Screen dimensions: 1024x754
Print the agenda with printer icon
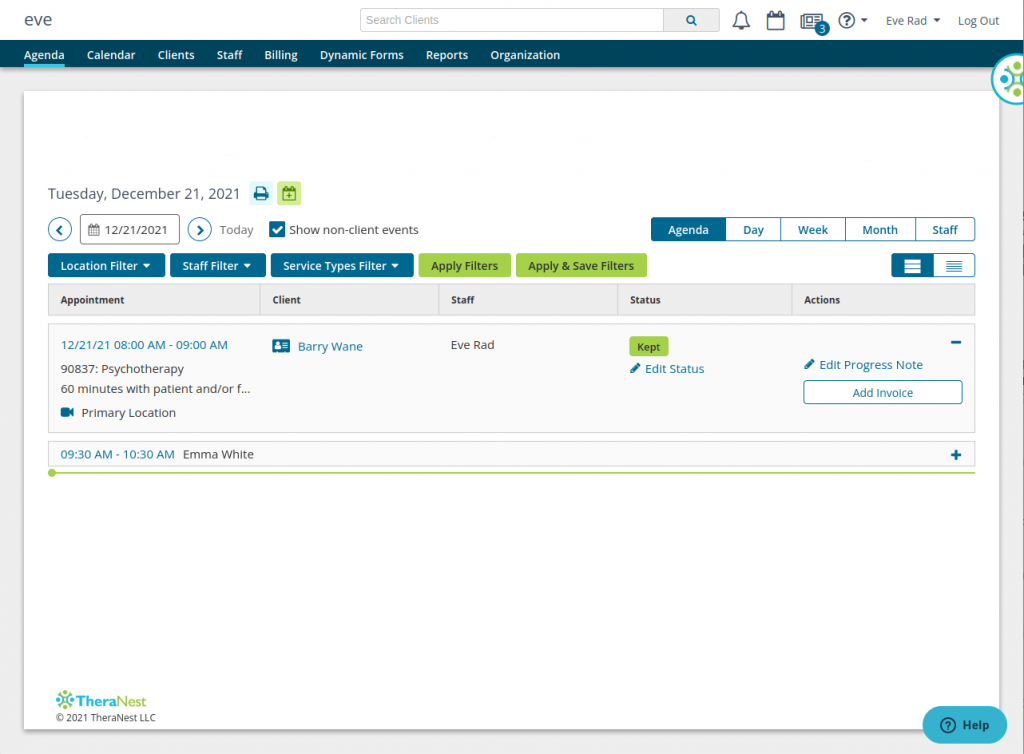pos(261,193)
